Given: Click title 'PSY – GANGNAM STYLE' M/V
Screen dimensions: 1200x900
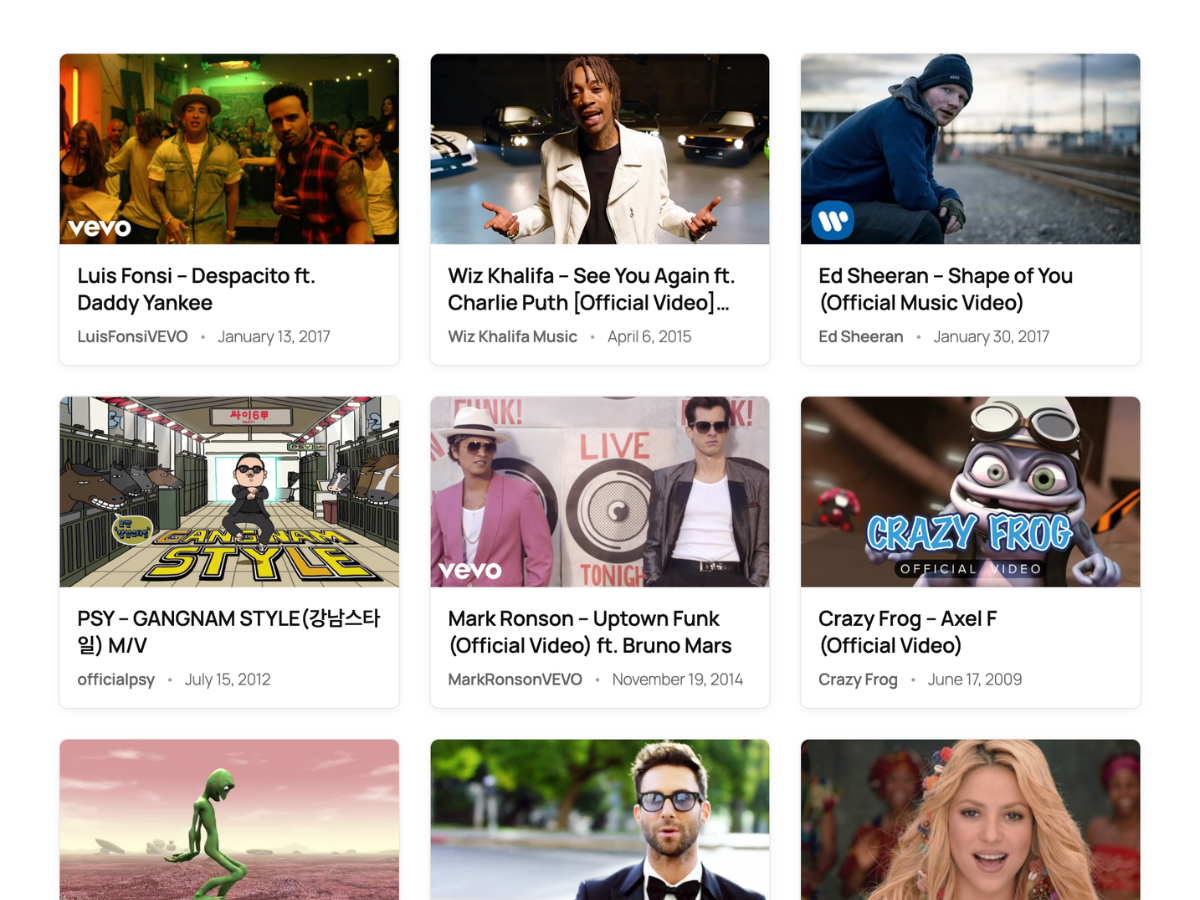Looking at the screenshot, I should [x=229, y=632].
